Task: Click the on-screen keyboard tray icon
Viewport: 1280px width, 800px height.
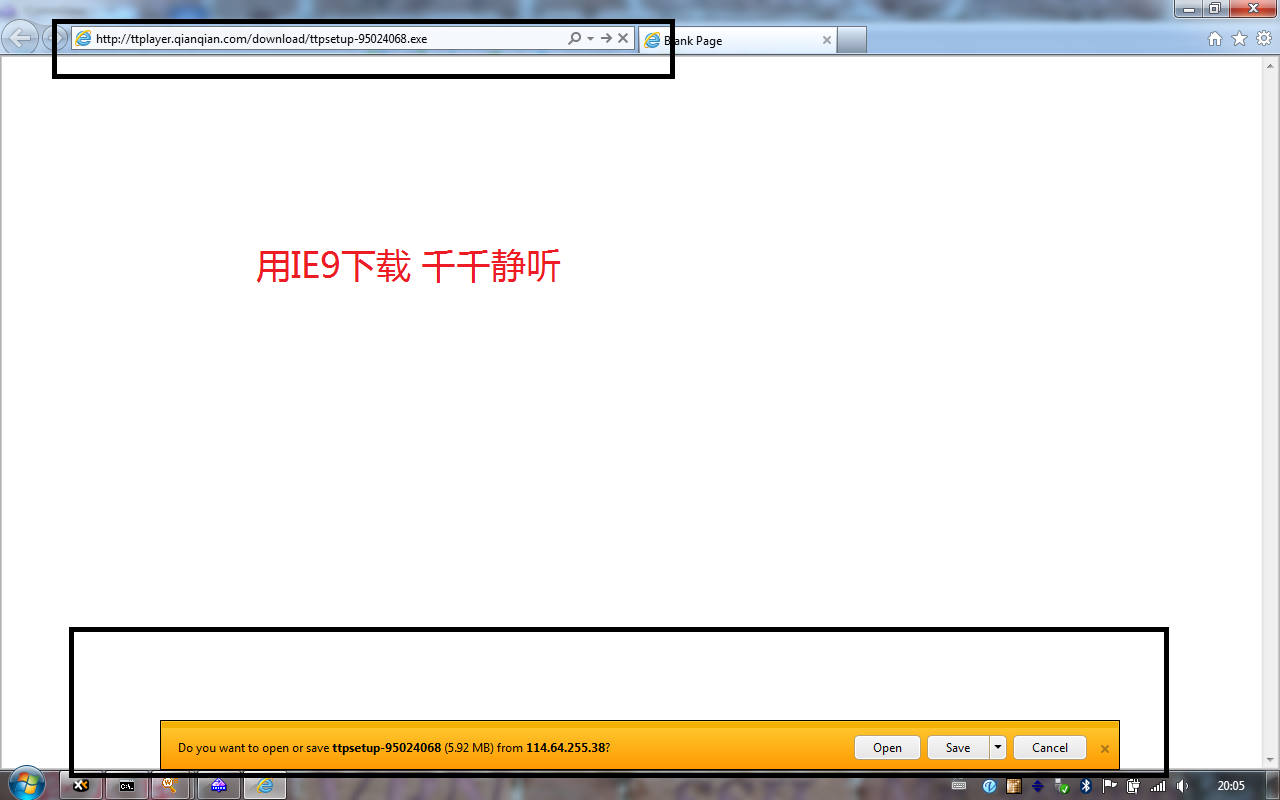Action: pos(959,786)
